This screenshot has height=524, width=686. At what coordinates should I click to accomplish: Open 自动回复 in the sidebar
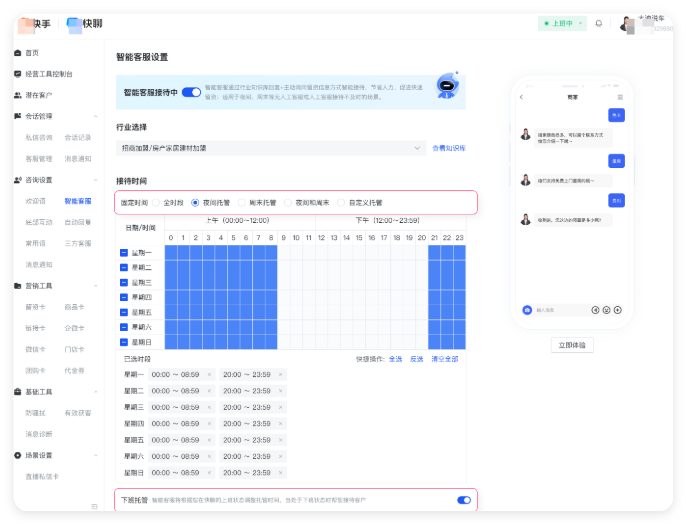77,222
